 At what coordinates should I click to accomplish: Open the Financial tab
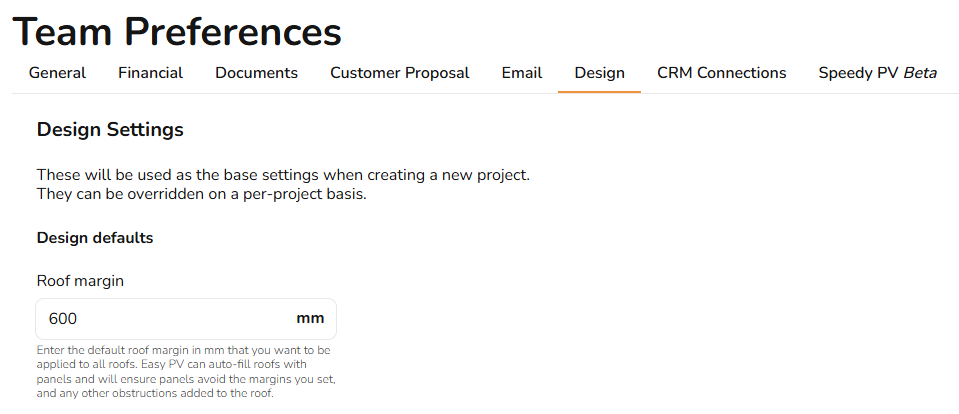click(x=150, y=73)
